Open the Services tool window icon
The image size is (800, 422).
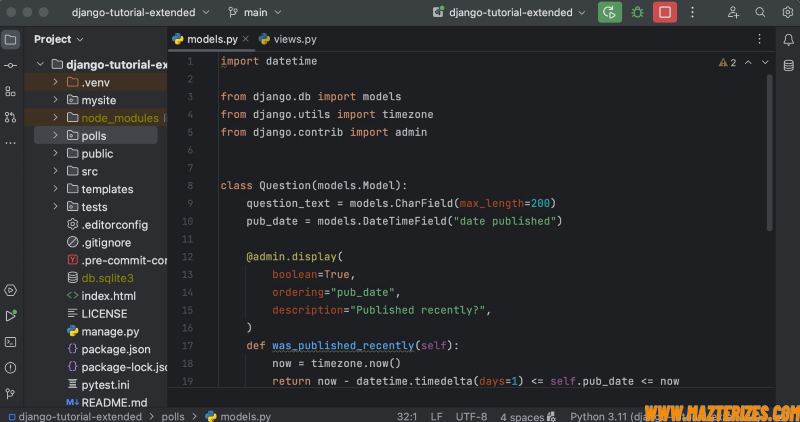(10, 290)
